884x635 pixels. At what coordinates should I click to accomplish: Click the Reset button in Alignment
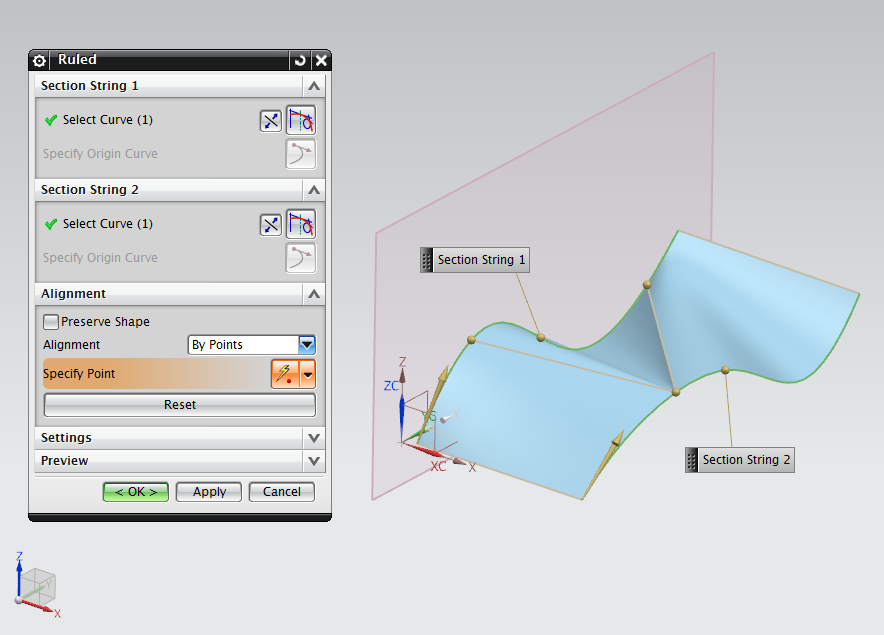(x=180, y=405)
